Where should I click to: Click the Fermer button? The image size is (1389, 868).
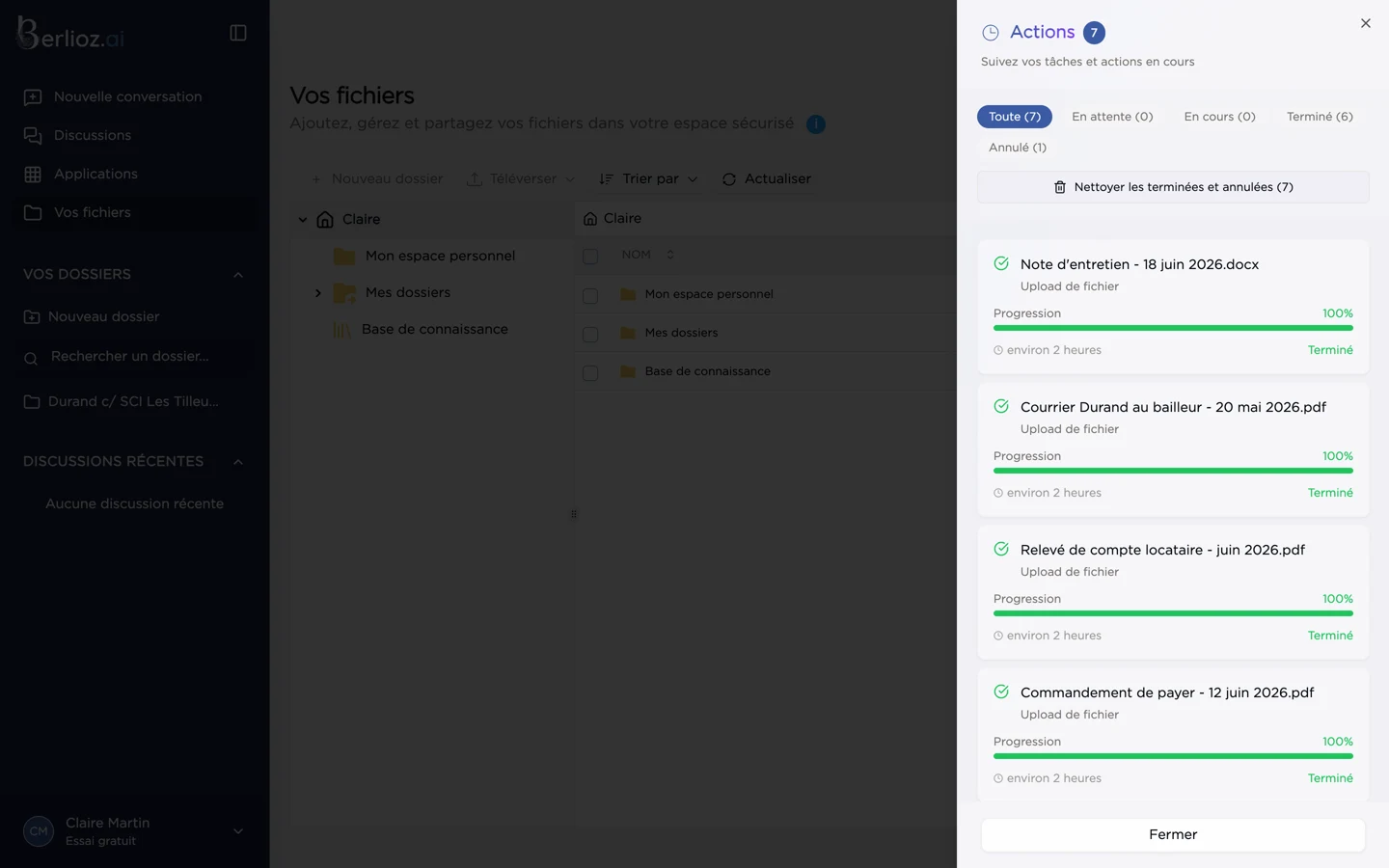tap(1173, 835)
